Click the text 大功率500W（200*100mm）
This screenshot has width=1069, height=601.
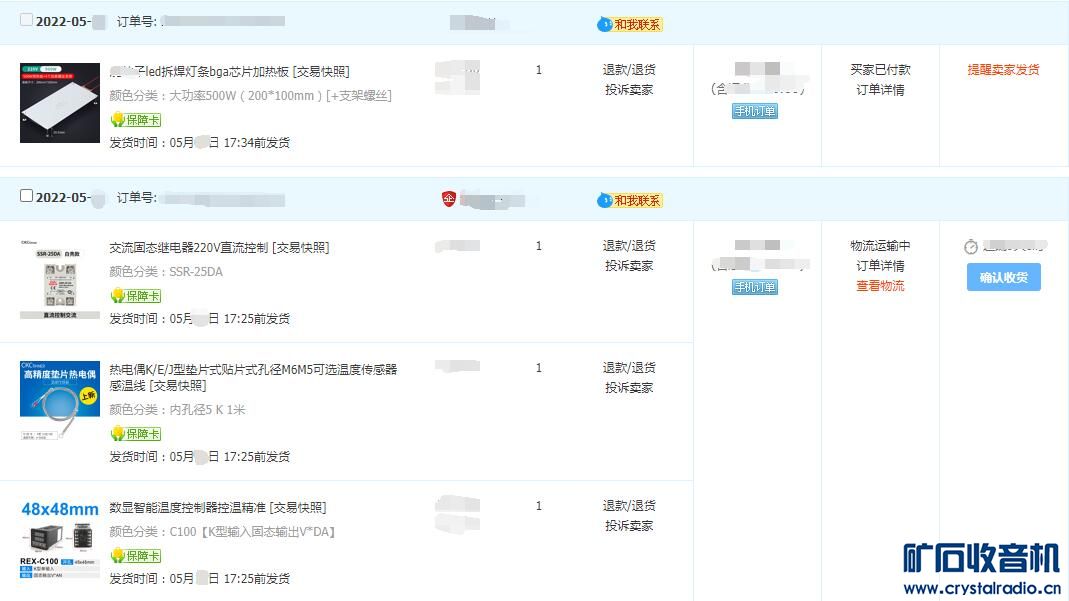(x=246, y=95)
